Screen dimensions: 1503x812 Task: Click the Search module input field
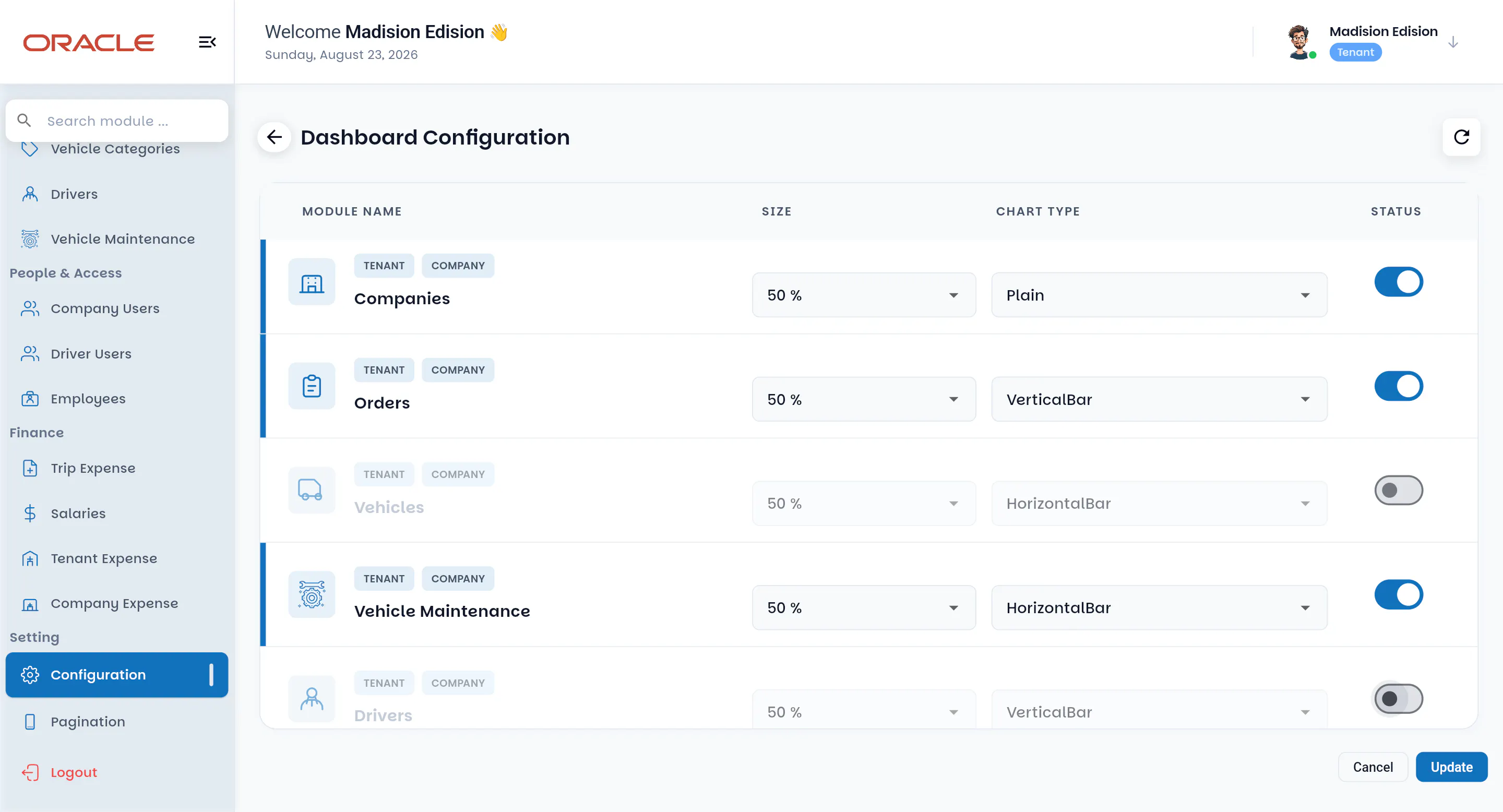[x=117, y=120]
